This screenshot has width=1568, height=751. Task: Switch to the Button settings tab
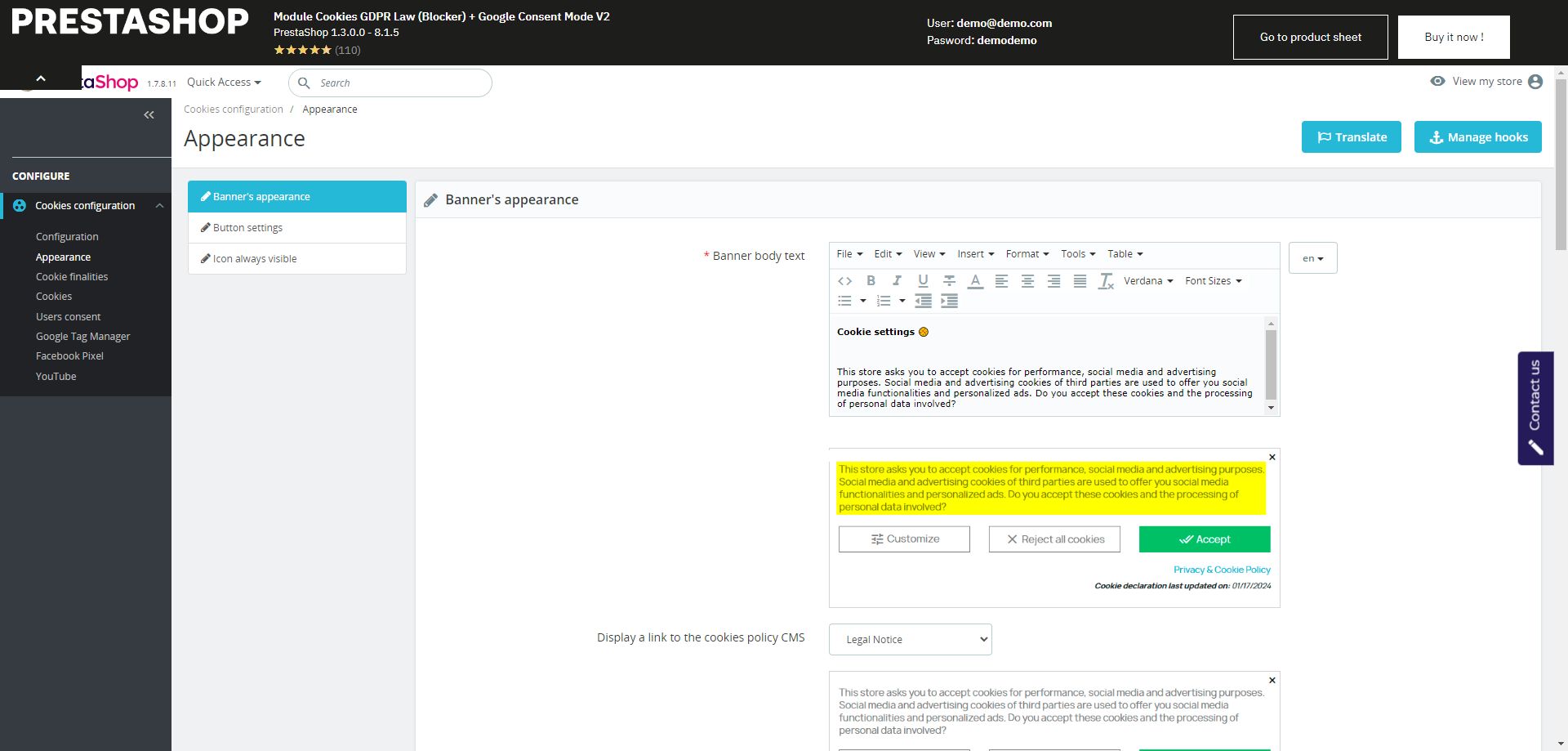[297, 228]
